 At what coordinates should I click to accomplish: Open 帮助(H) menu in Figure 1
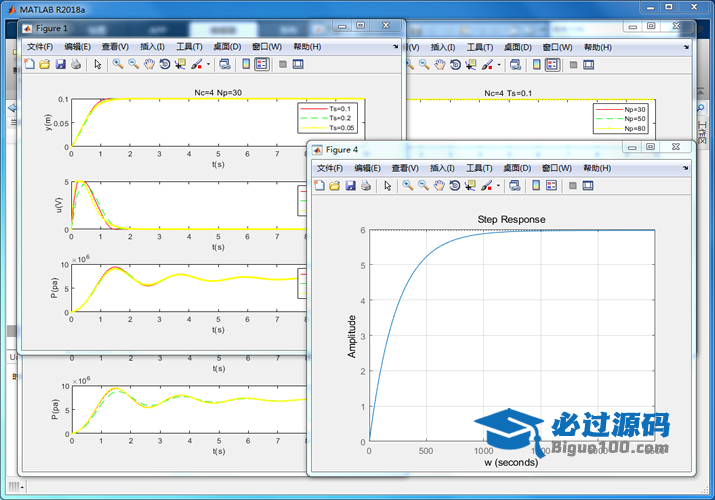click(x=307, y=47)
